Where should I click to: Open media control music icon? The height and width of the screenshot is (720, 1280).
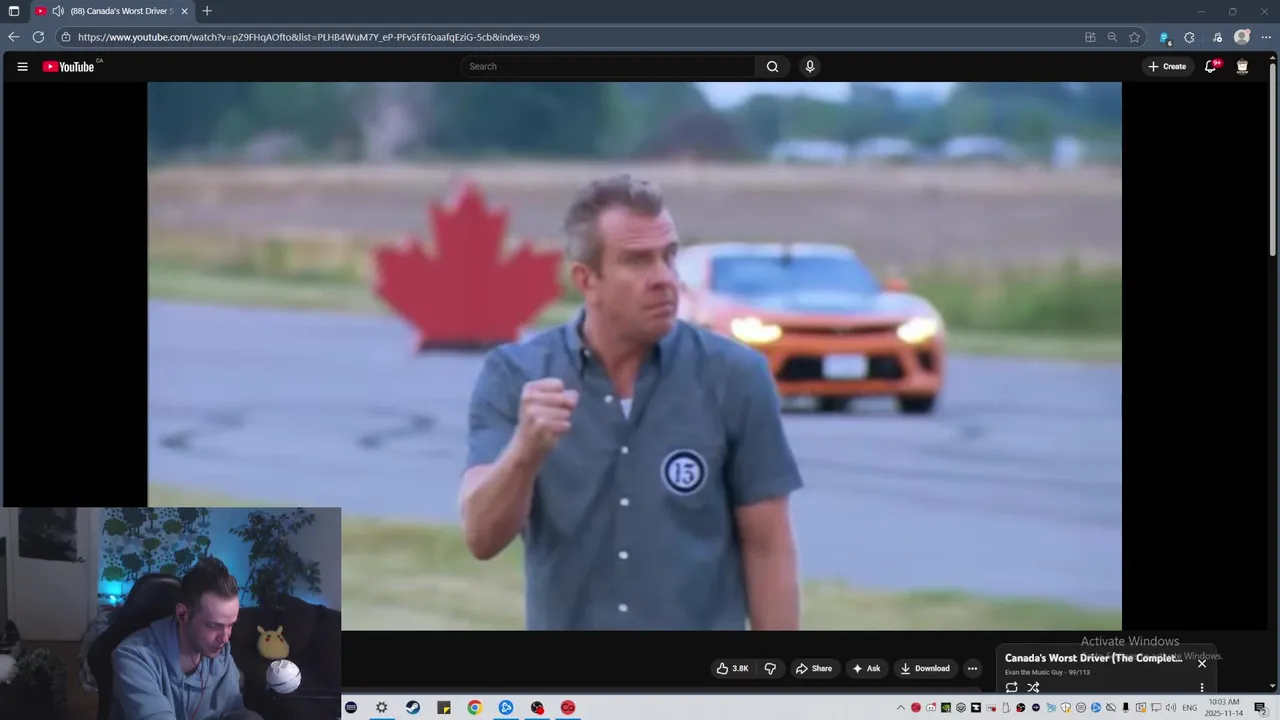pyautogui.click(x=1217, y=37)
